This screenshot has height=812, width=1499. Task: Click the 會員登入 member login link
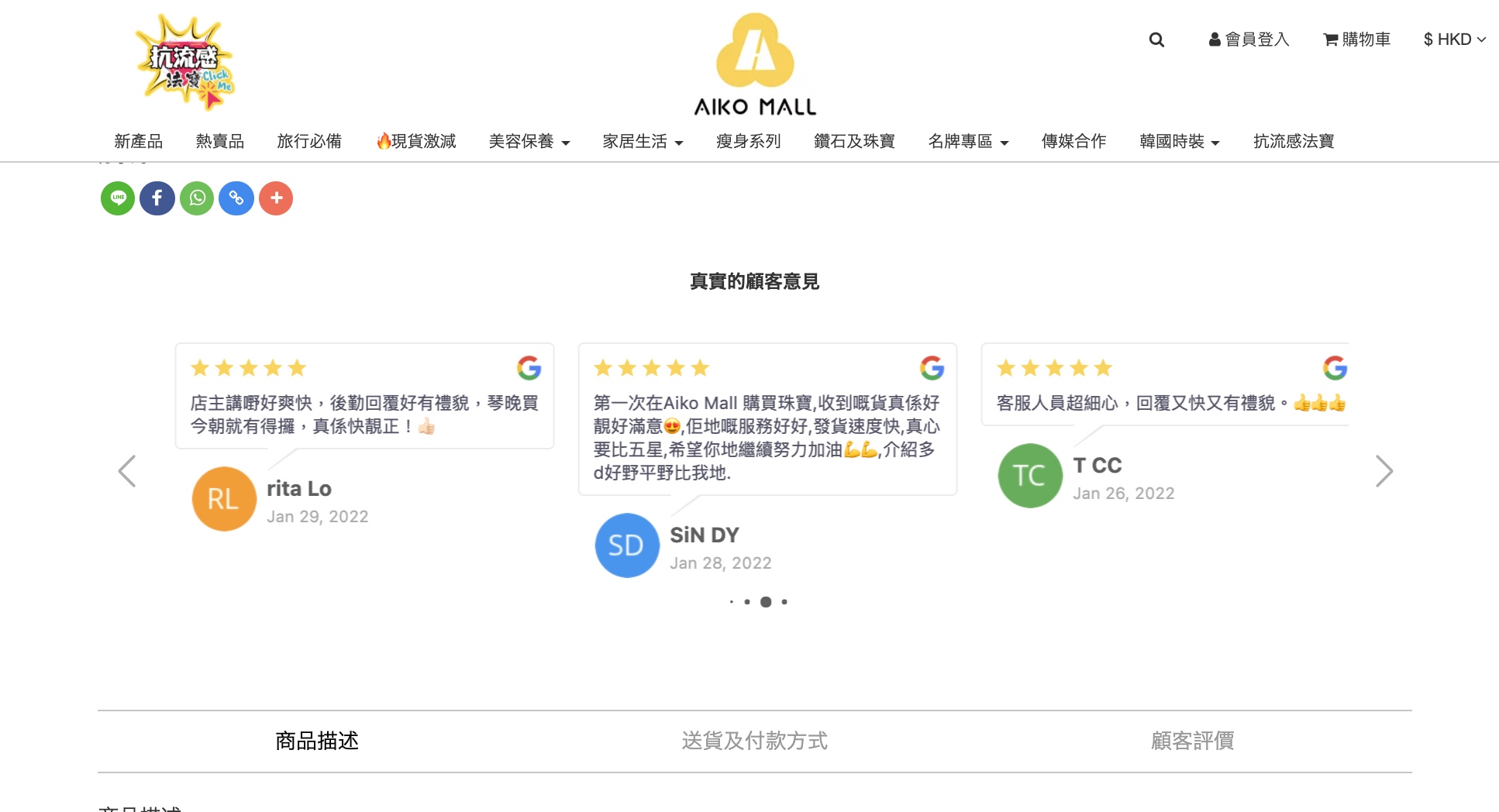1249,40
